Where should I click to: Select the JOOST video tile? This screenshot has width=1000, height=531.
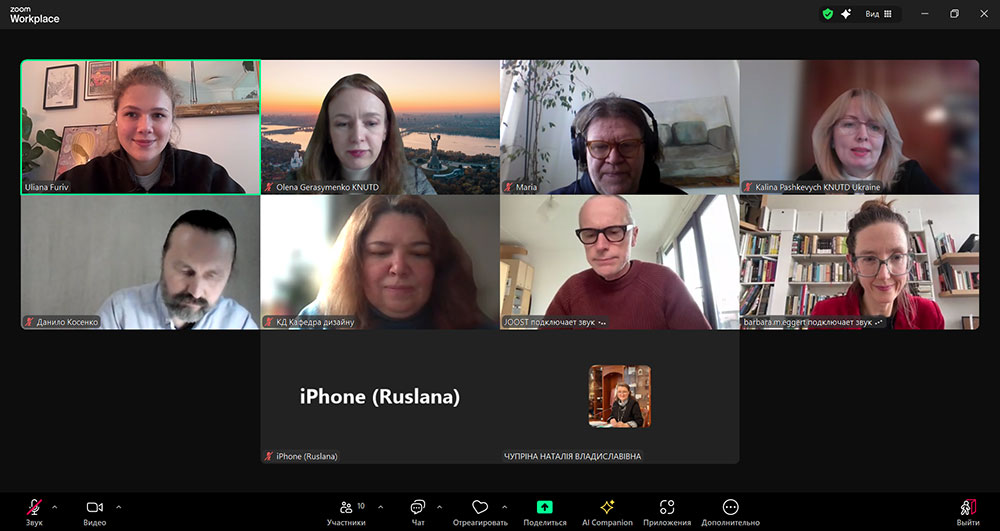click(x=620, y=262)
